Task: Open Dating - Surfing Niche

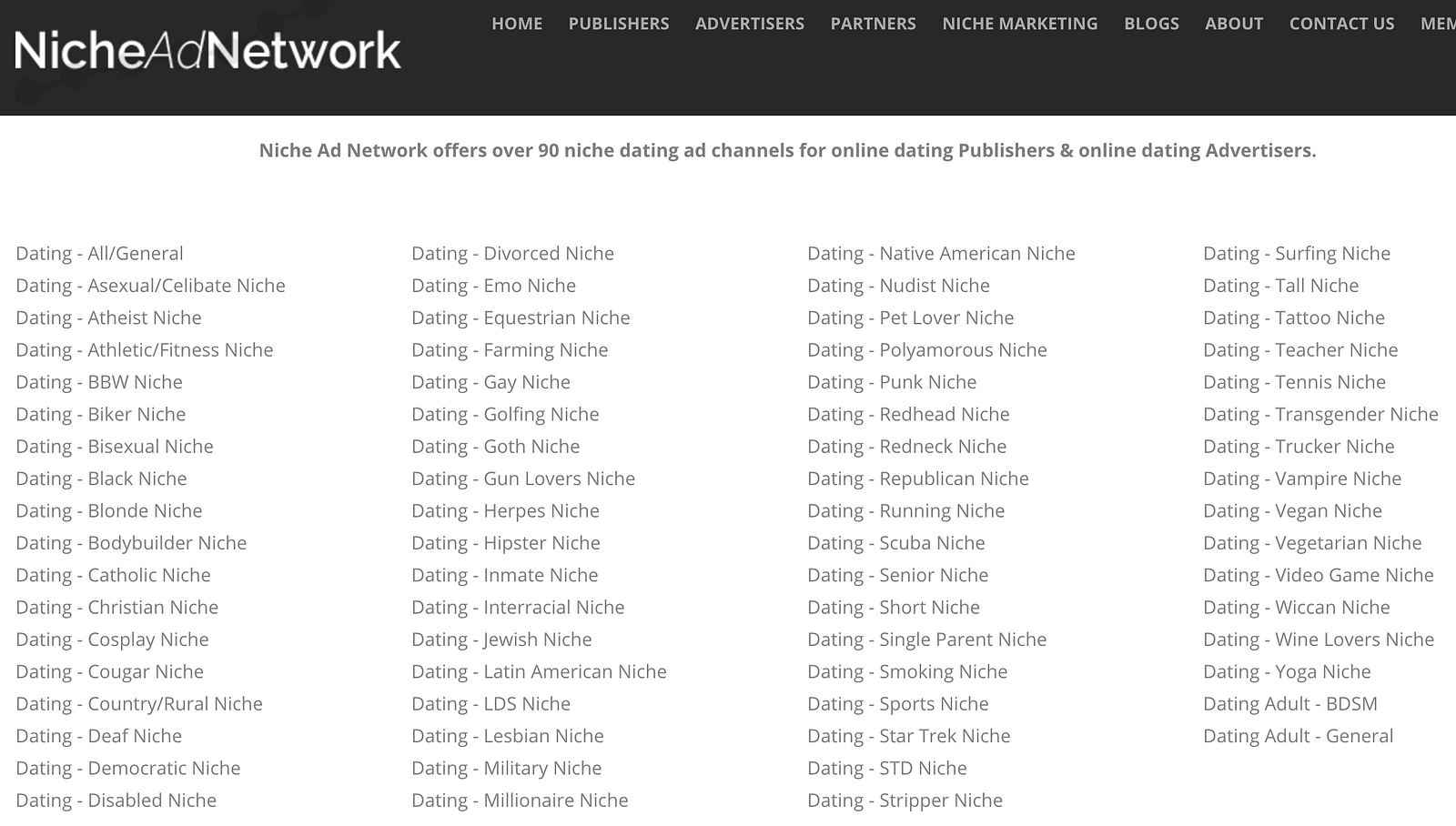Action: click(x=1297, y=254)
